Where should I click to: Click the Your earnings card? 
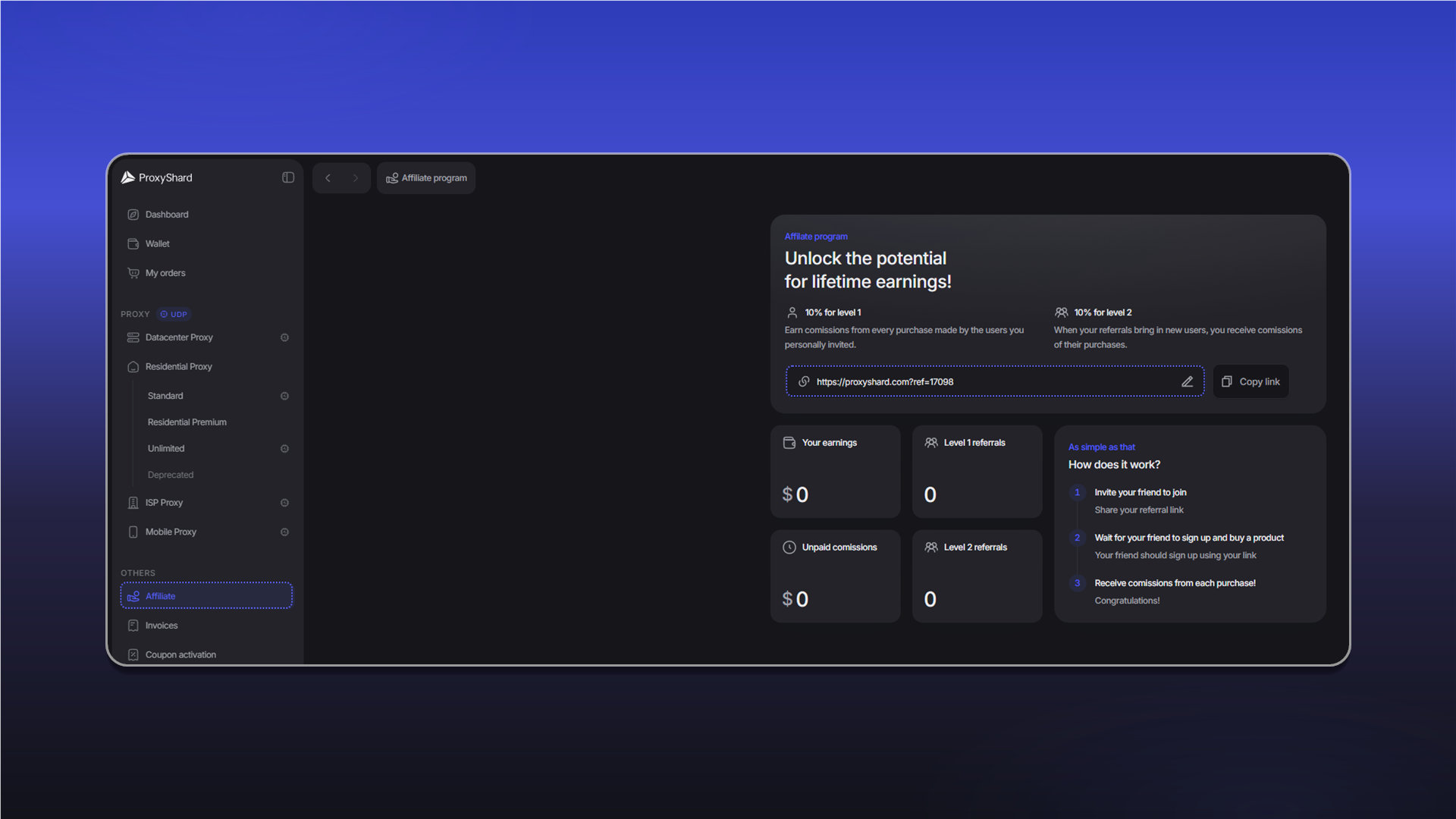tap(835, 472)
